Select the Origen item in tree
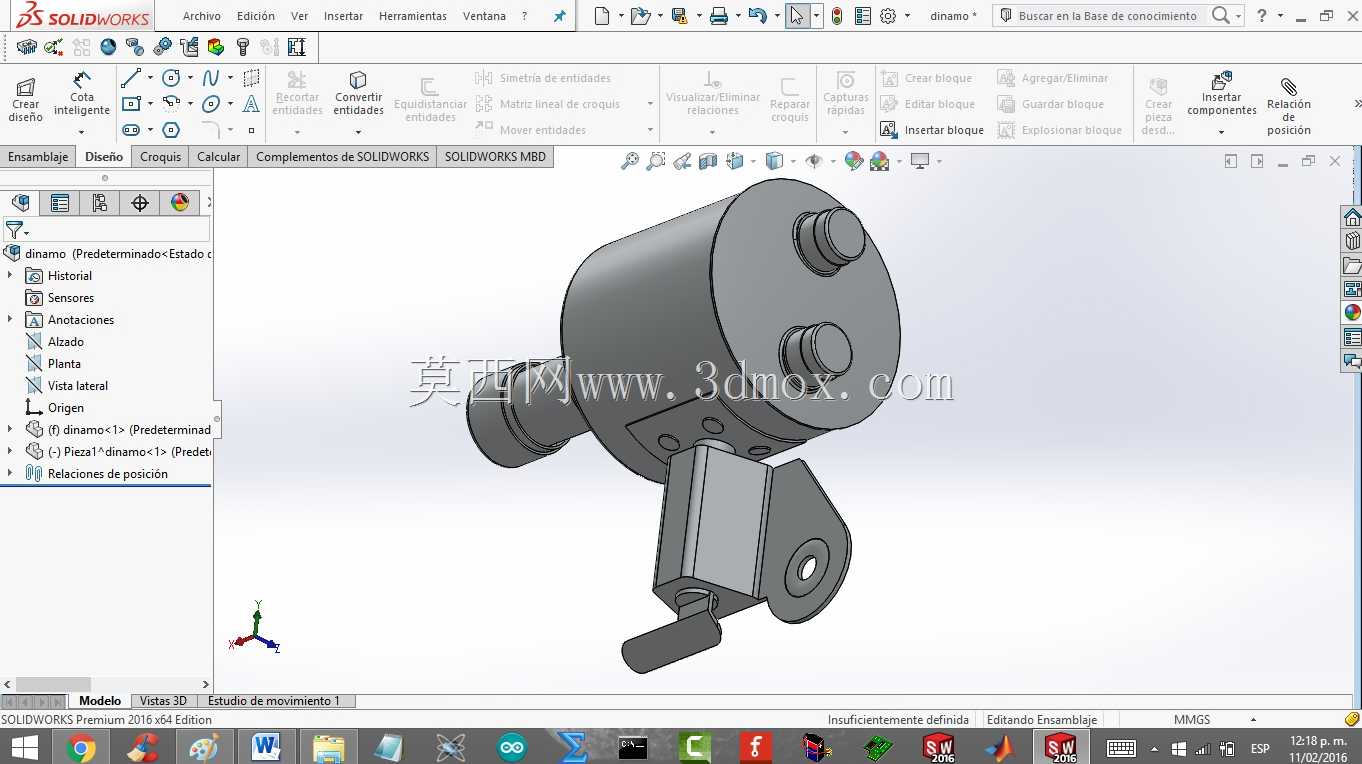This screenshot has width=1362, height=764. coord(66,407)
